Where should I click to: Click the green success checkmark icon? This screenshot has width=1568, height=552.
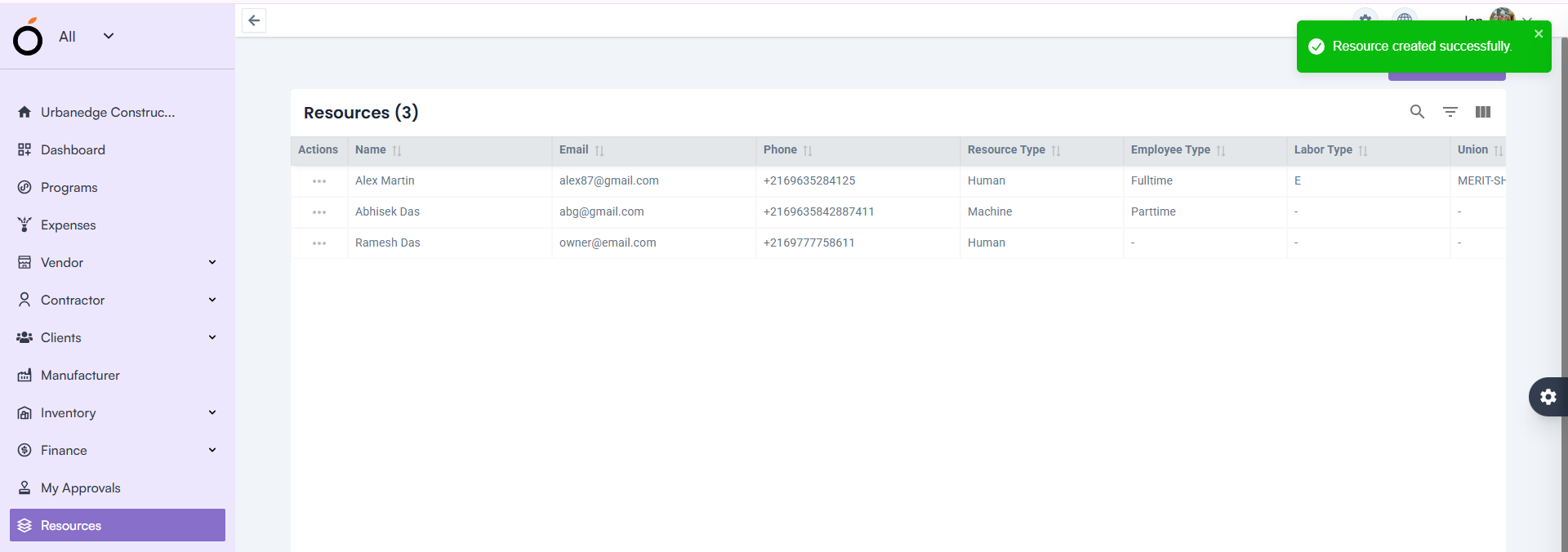(1316, 47)
